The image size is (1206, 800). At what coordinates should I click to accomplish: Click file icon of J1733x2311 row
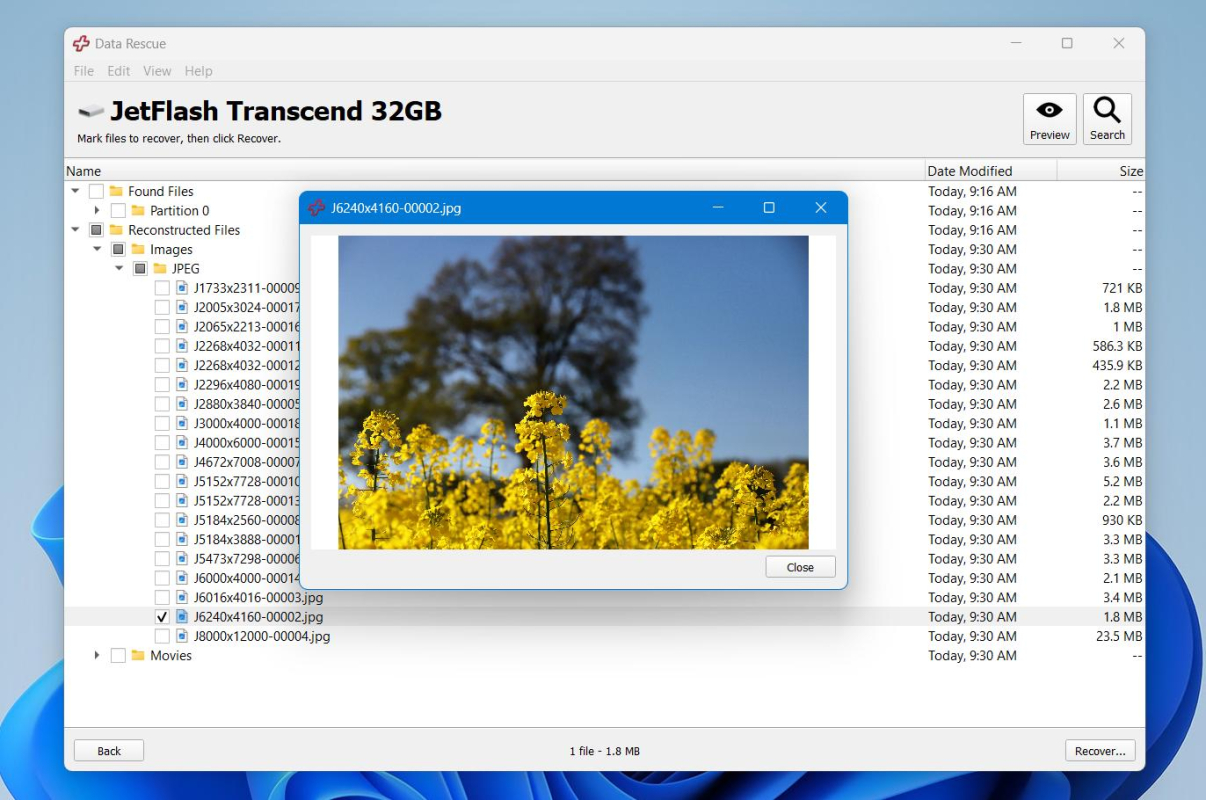[182, 288]
